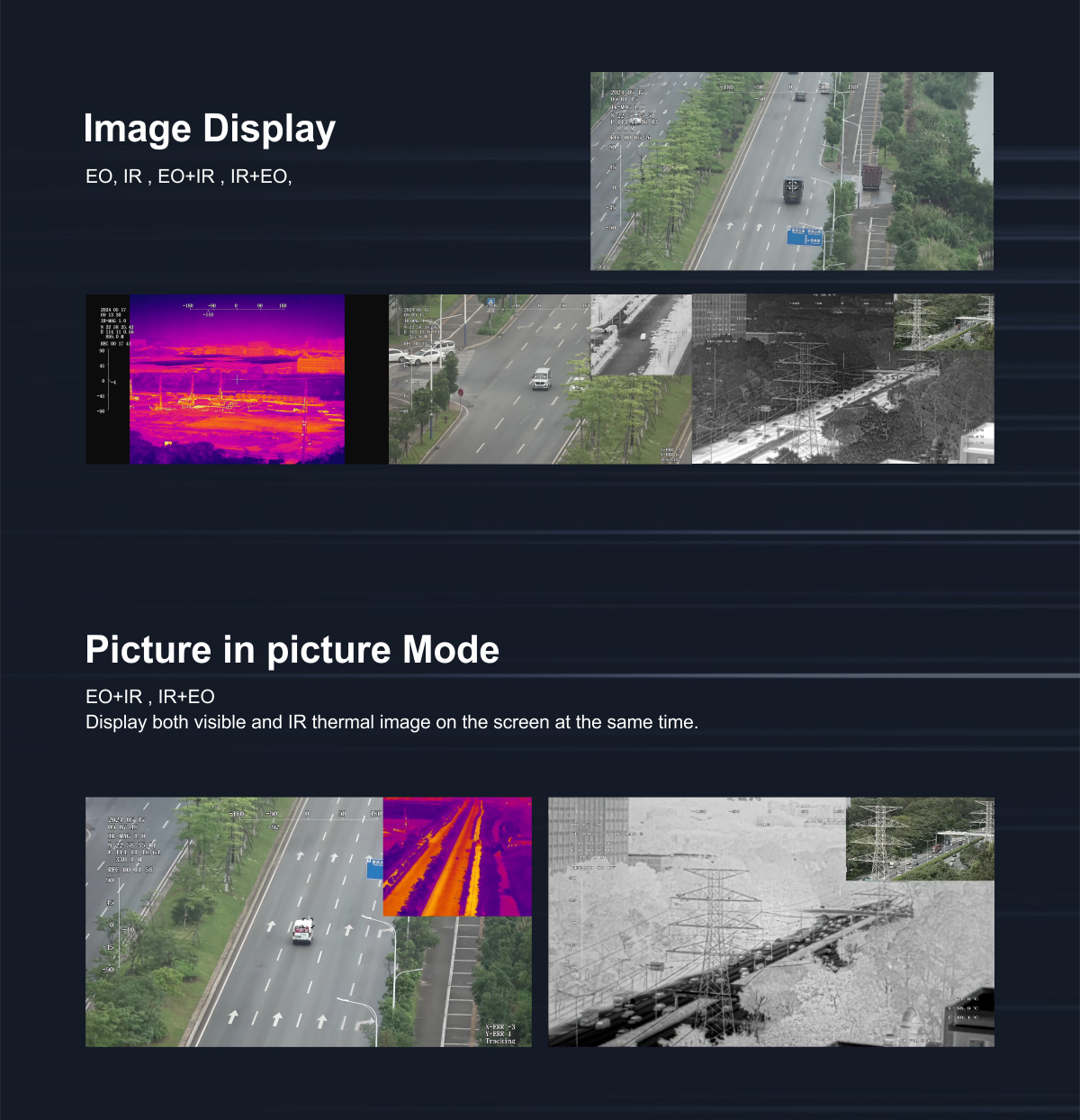This screenshot has width=1080, height=1120.
Task: Click the dark truck in top highway image
Action: pos(792,190)
